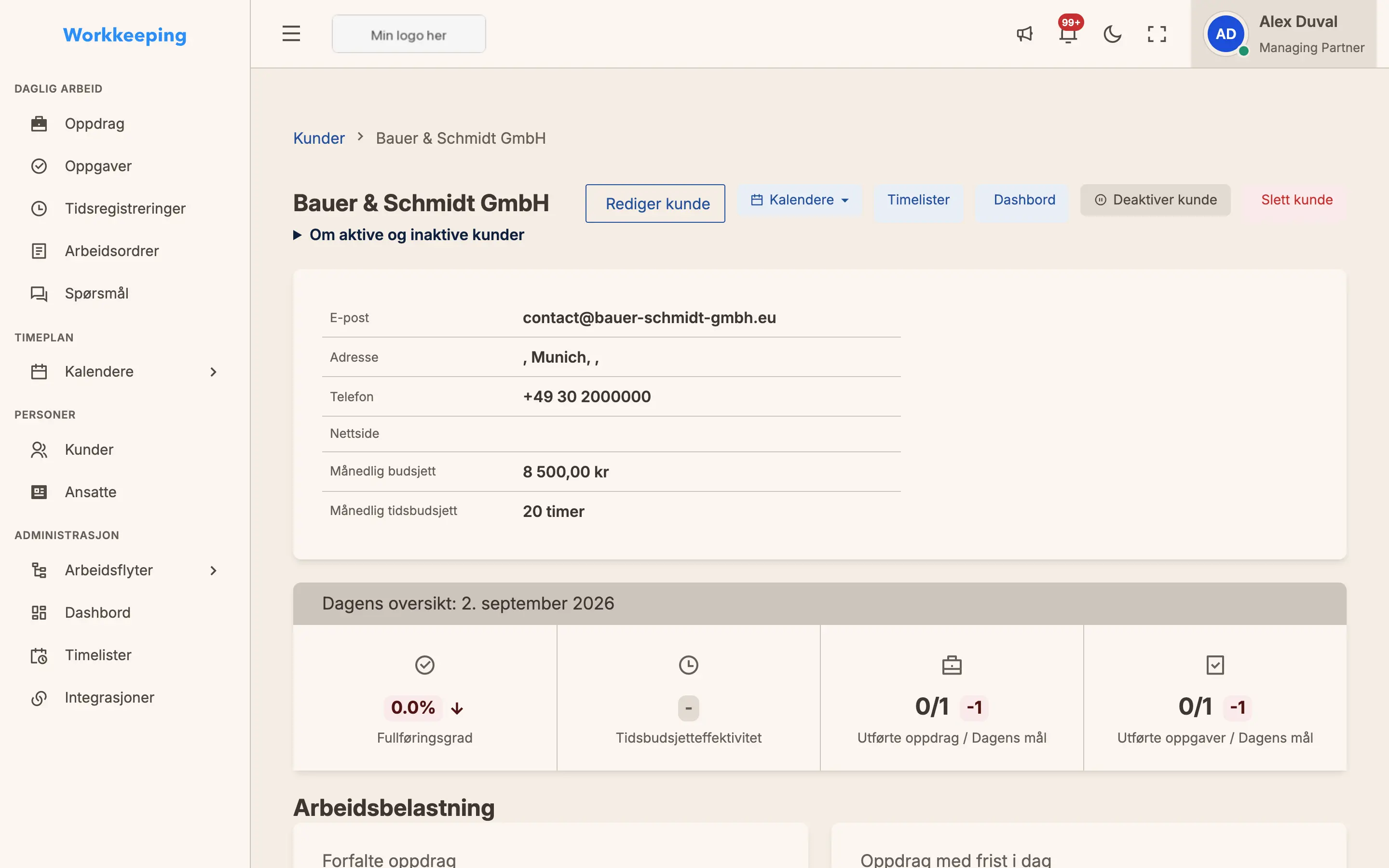Click the 8 500,00 kr budget value
This screenshot has height=868, width=1389.
565,472
